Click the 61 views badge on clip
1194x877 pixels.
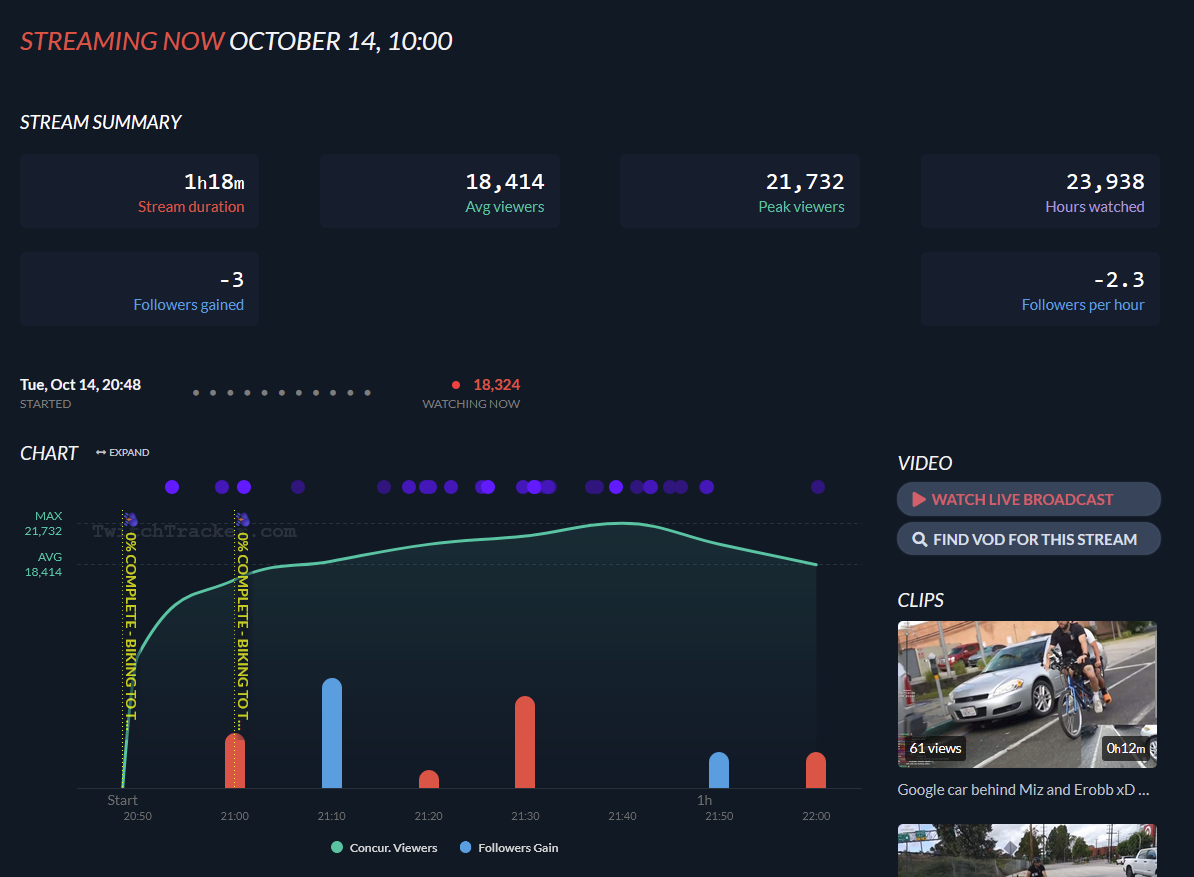935,748
